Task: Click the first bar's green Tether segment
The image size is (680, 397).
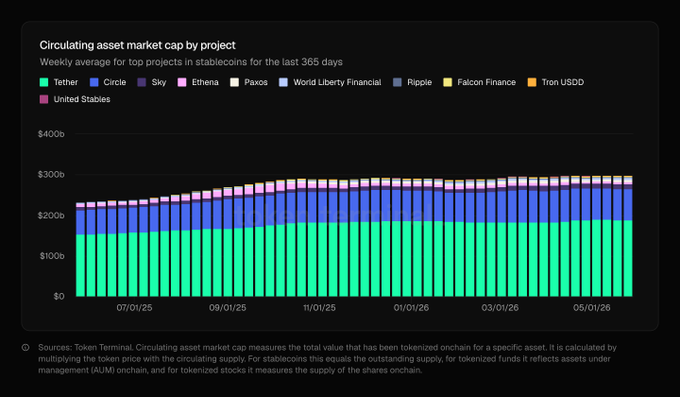Action: pos(81,266)
